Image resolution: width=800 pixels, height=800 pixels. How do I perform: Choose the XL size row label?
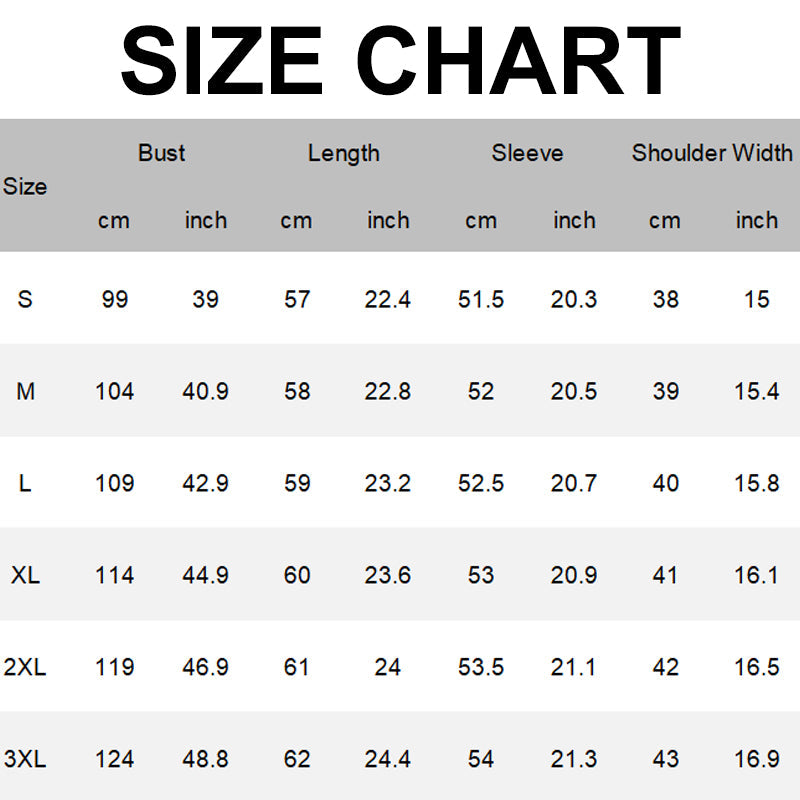[x=25, y=575]
